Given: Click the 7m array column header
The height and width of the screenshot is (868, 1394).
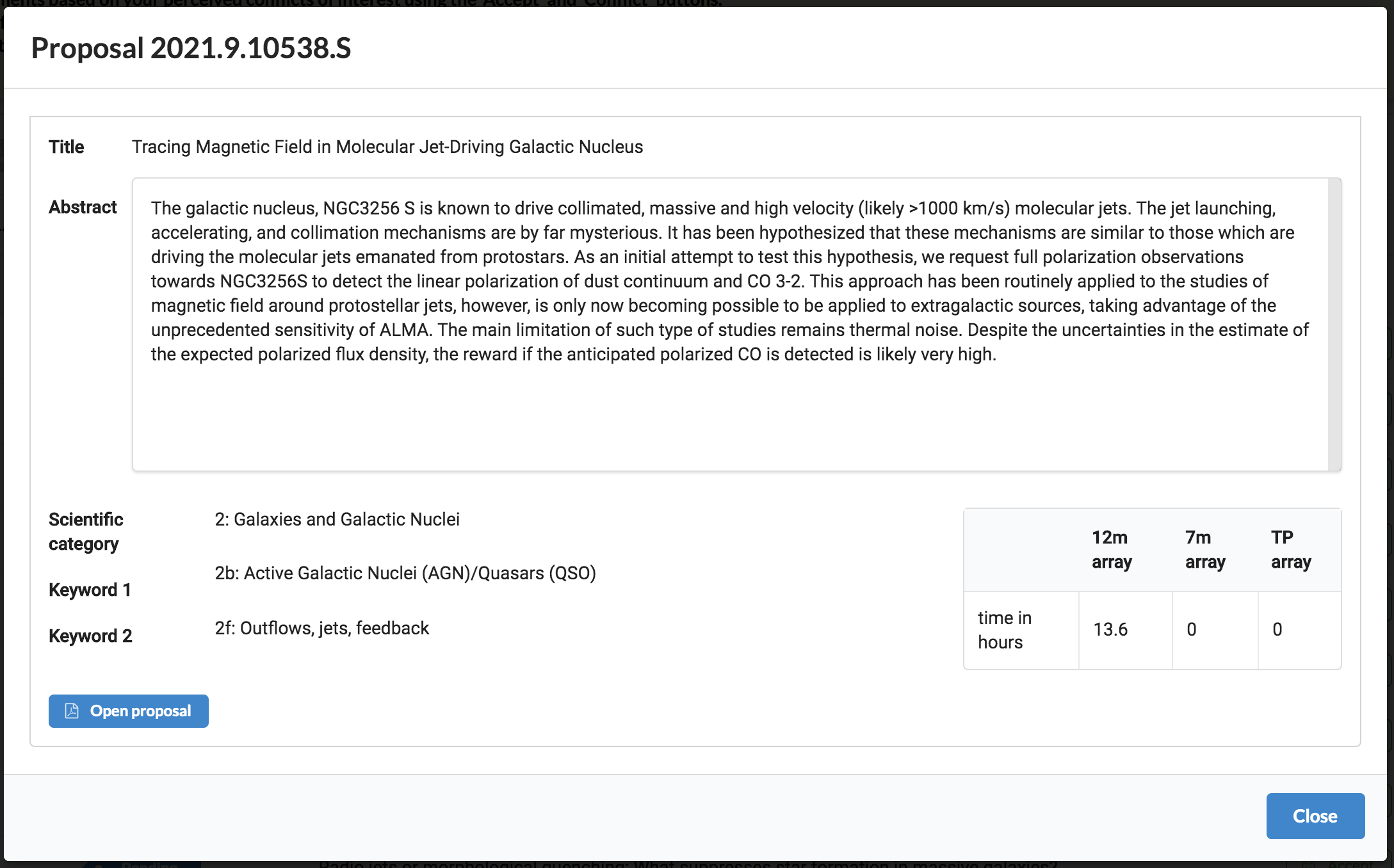Looking at the screenshot, I should tap(1204, 550).
